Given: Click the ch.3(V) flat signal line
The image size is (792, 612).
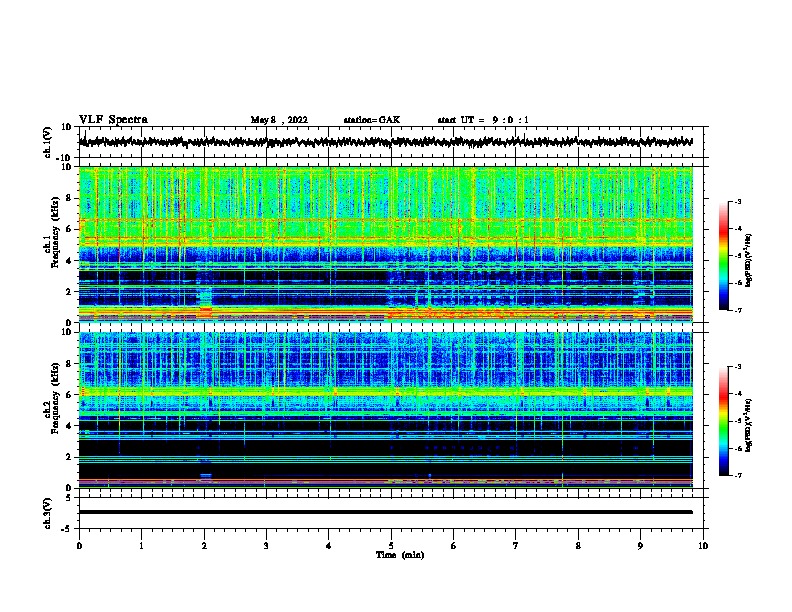Looking at the screenshot, I should 386,512.
